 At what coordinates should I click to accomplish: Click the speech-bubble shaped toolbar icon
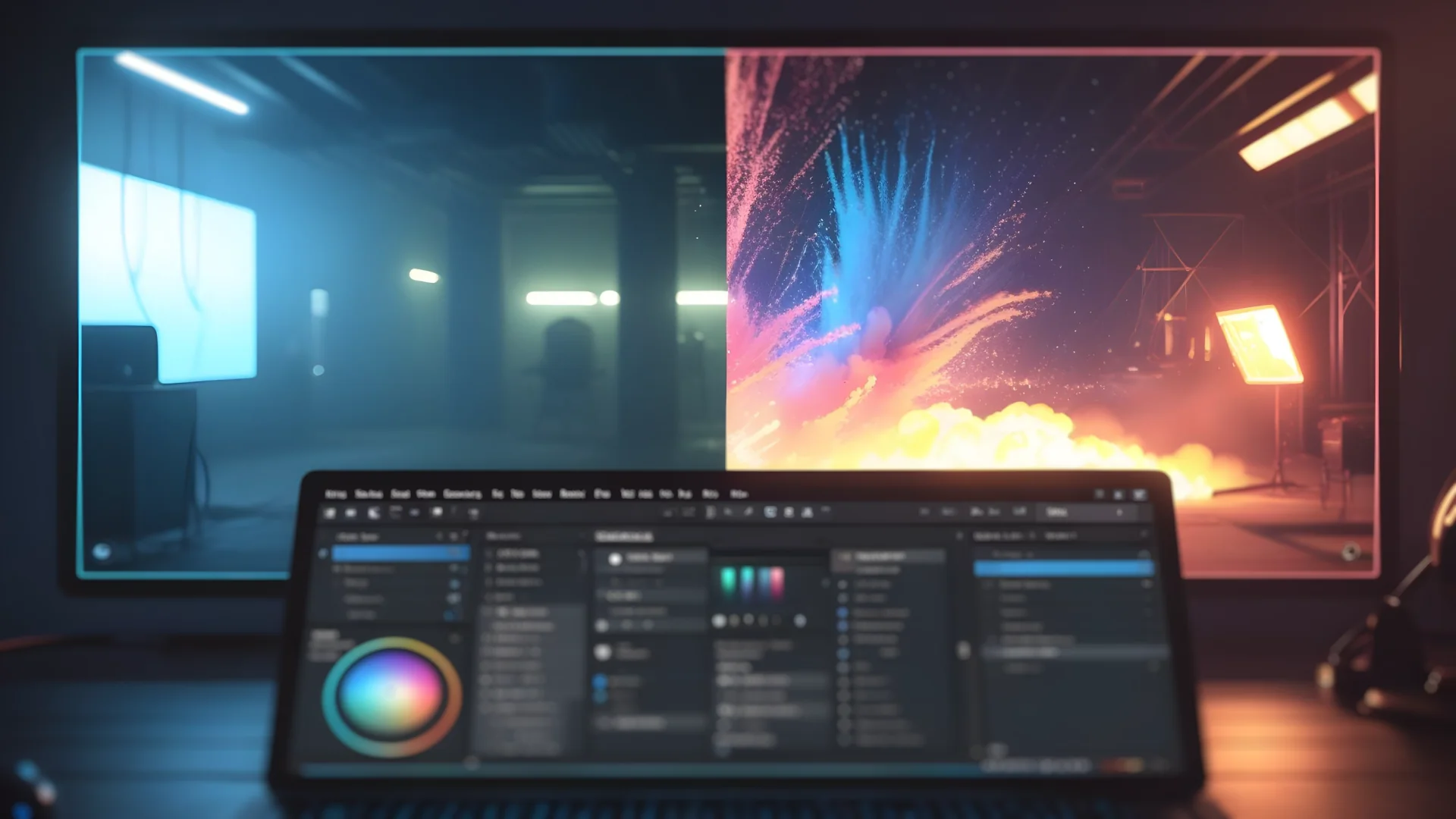pos(437,513)
